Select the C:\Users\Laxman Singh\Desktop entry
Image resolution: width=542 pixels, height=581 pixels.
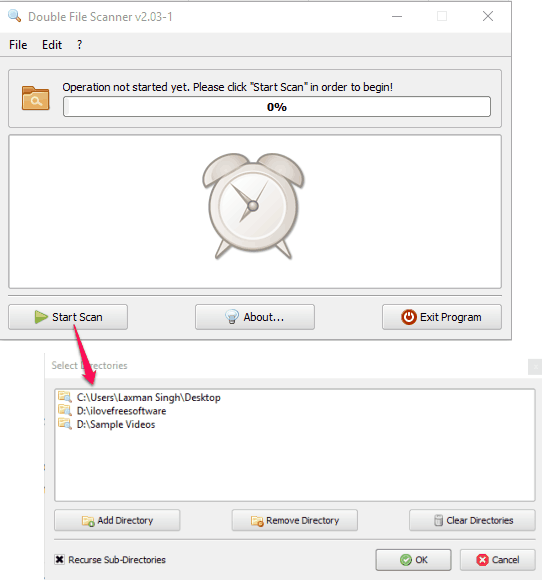point(149,397)
